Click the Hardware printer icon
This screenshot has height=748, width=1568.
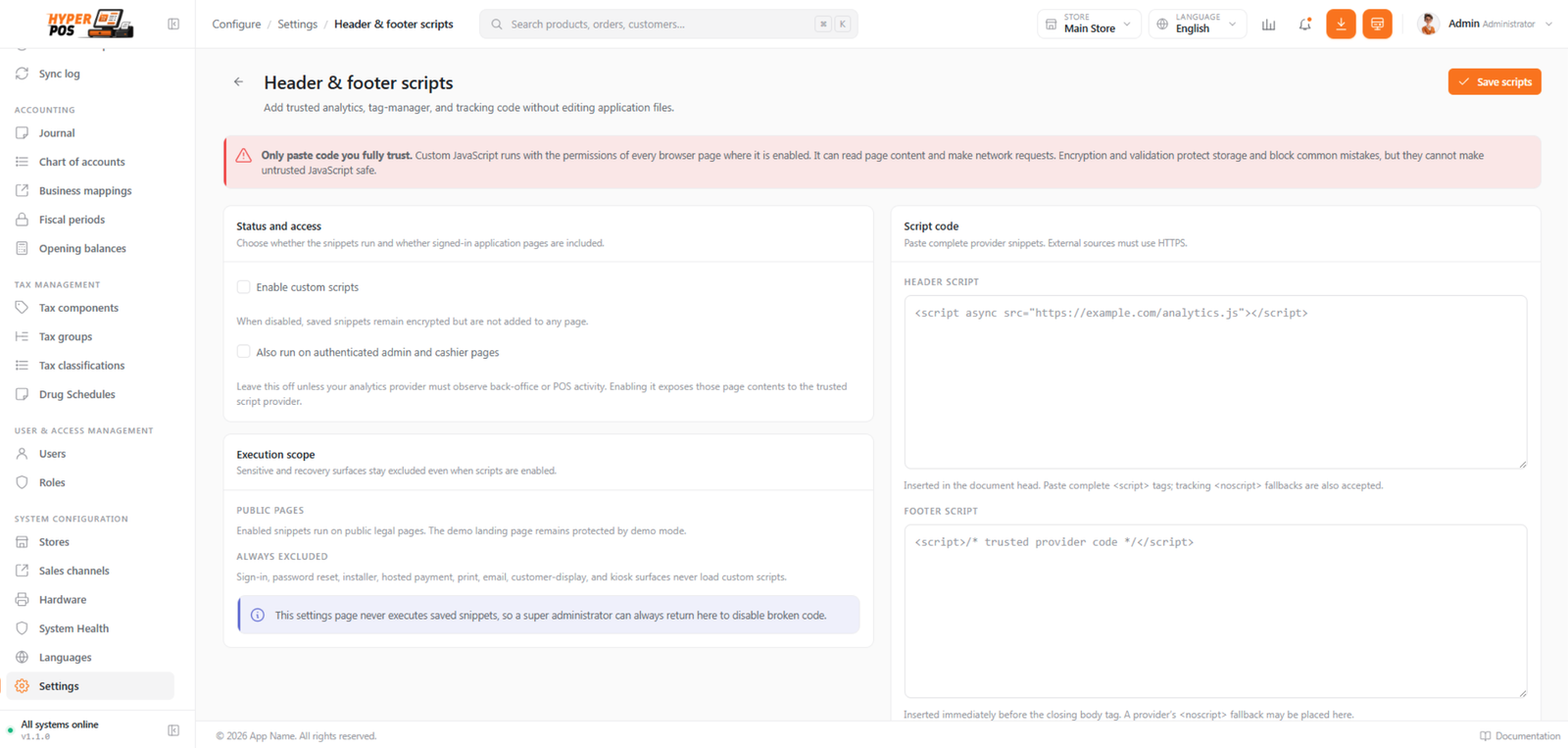pos(22,599)
